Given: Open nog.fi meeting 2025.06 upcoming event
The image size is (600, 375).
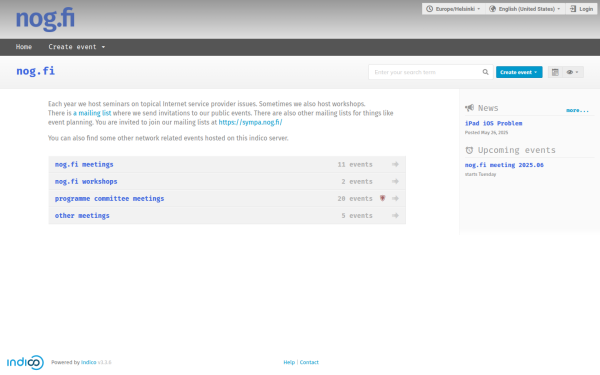Looking at the screenshot, I should (504, 165).
